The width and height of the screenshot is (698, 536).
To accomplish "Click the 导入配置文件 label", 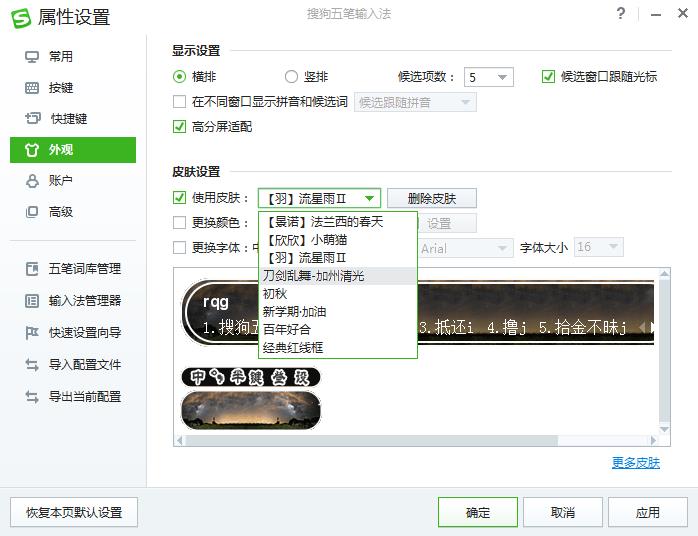I will 85,365.
